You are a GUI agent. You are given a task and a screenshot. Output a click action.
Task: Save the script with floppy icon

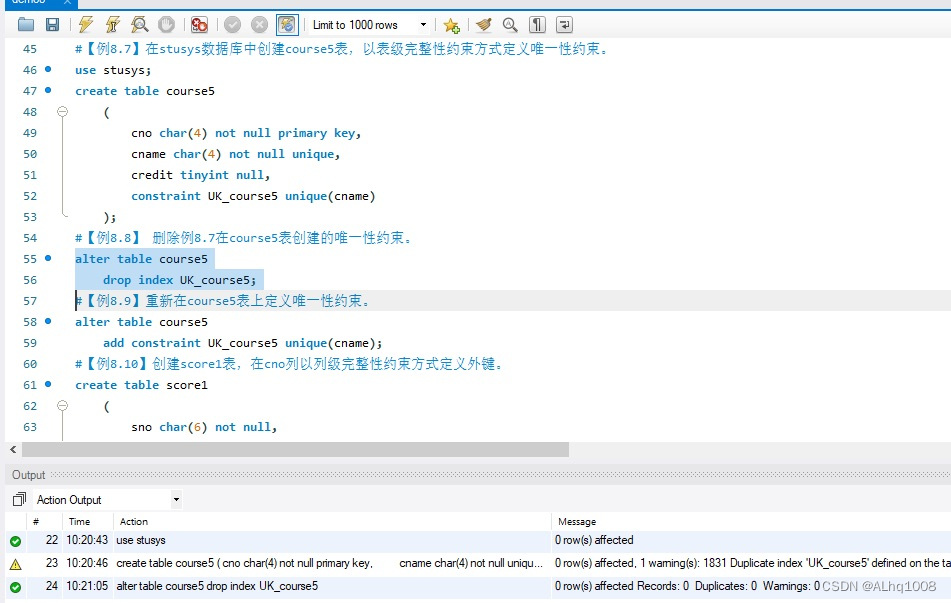pos(53,25)
